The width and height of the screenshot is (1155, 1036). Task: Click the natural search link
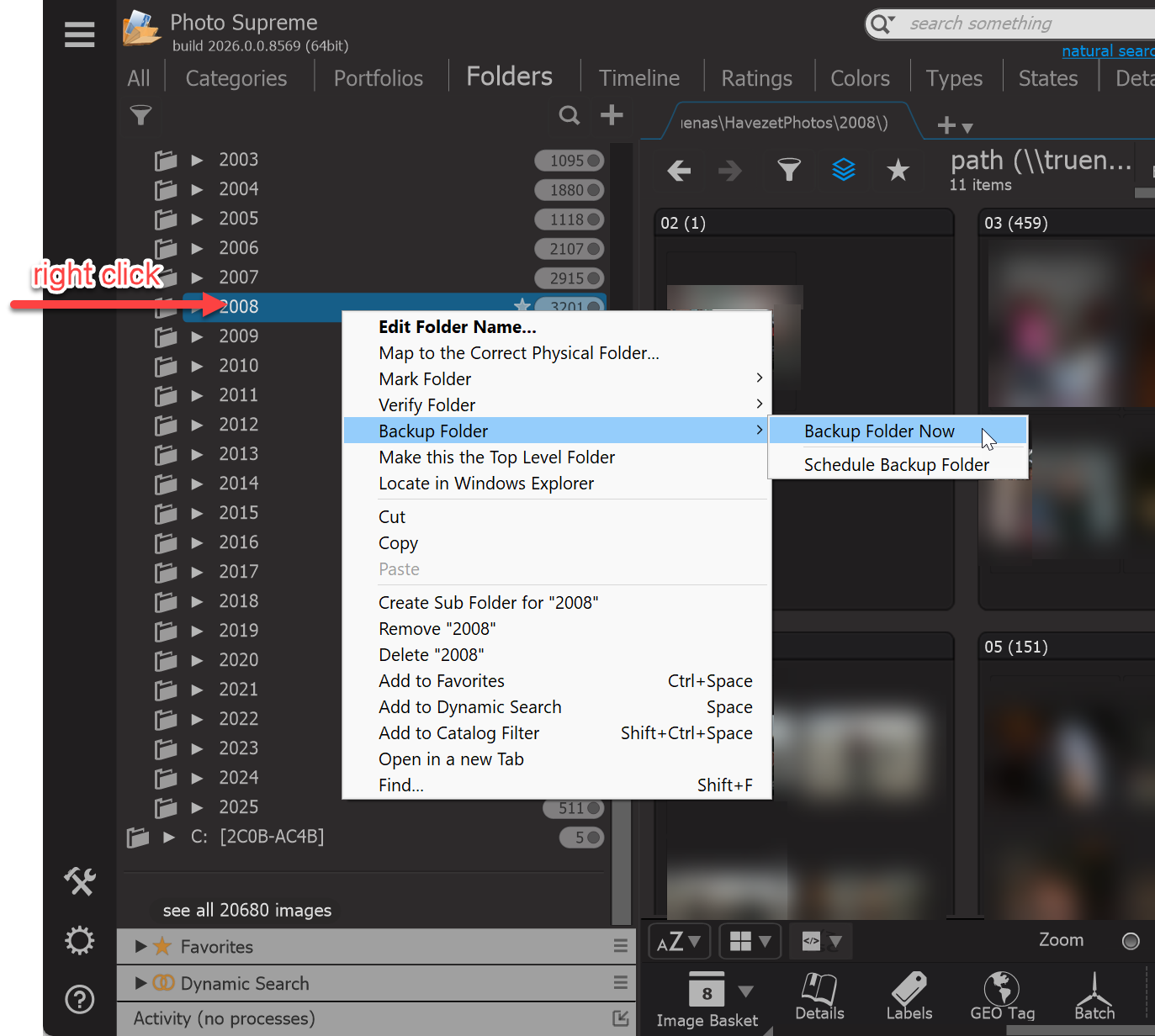pos(1108,51)
